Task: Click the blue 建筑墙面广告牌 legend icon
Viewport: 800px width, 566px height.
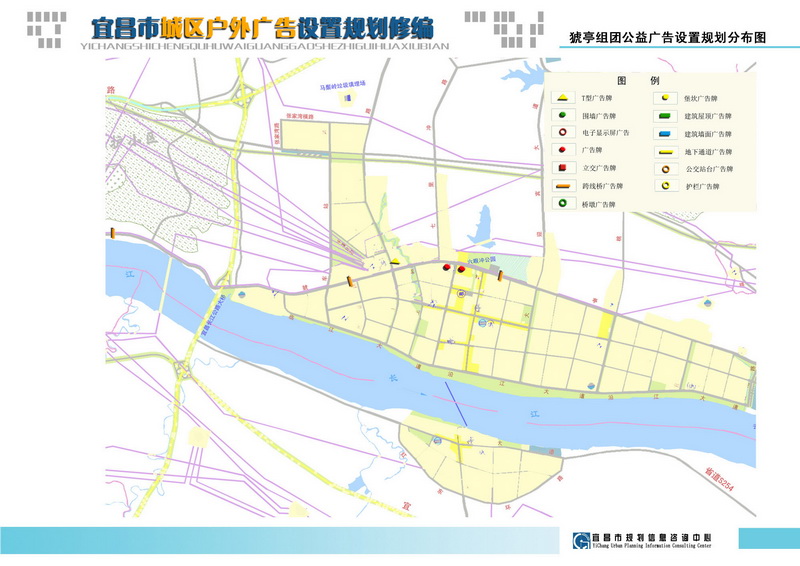Action: pos(664,133)
